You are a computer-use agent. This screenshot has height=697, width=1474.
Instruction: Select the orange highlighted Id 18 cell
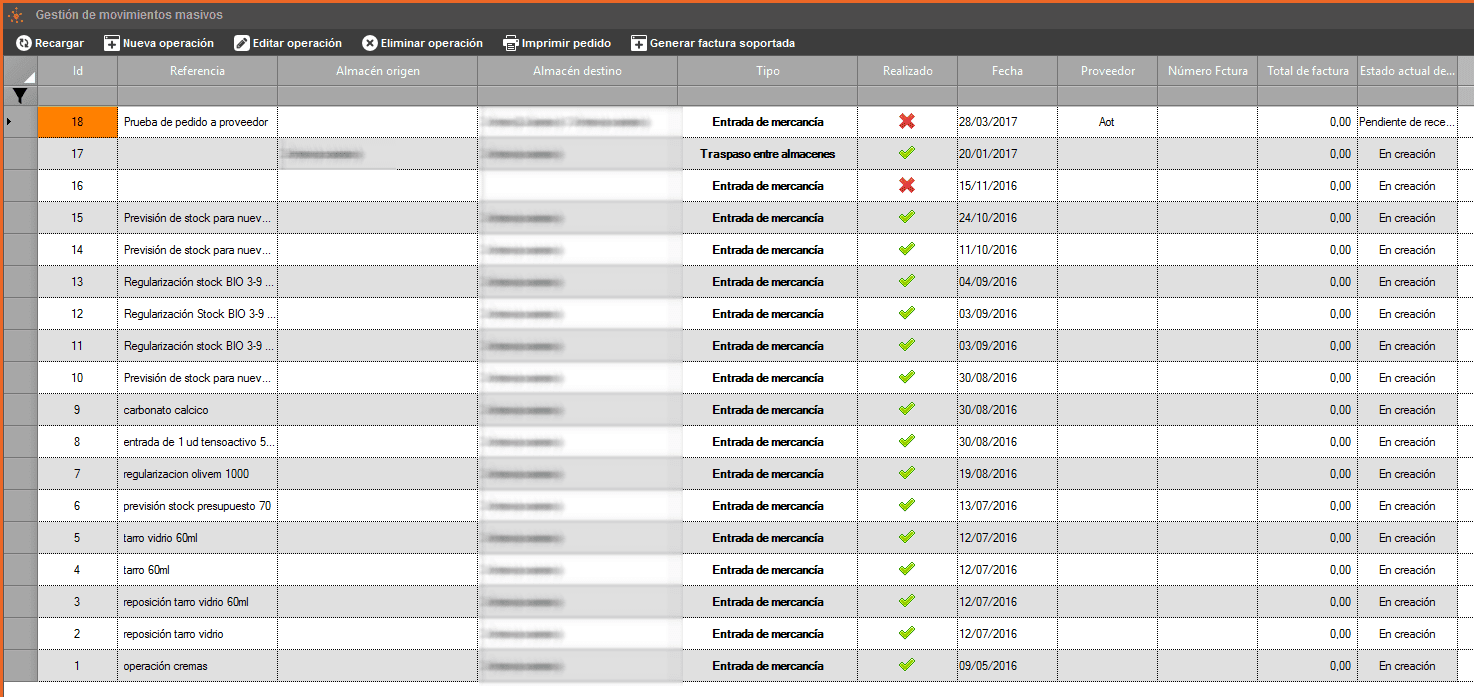point(77,121)
